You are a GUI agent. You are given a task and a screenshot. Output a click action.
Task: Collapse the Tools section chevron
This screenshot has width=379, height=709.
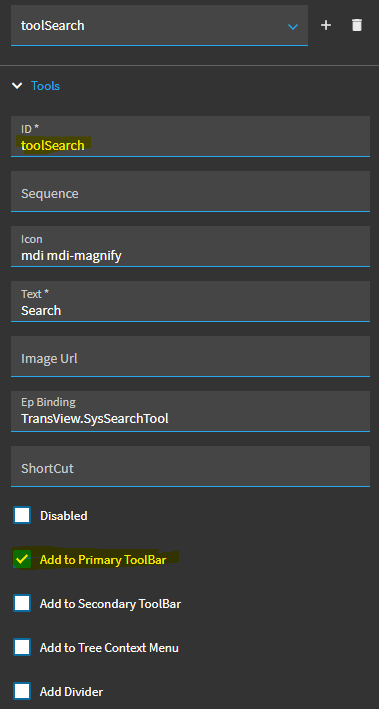tap(17, 85)
